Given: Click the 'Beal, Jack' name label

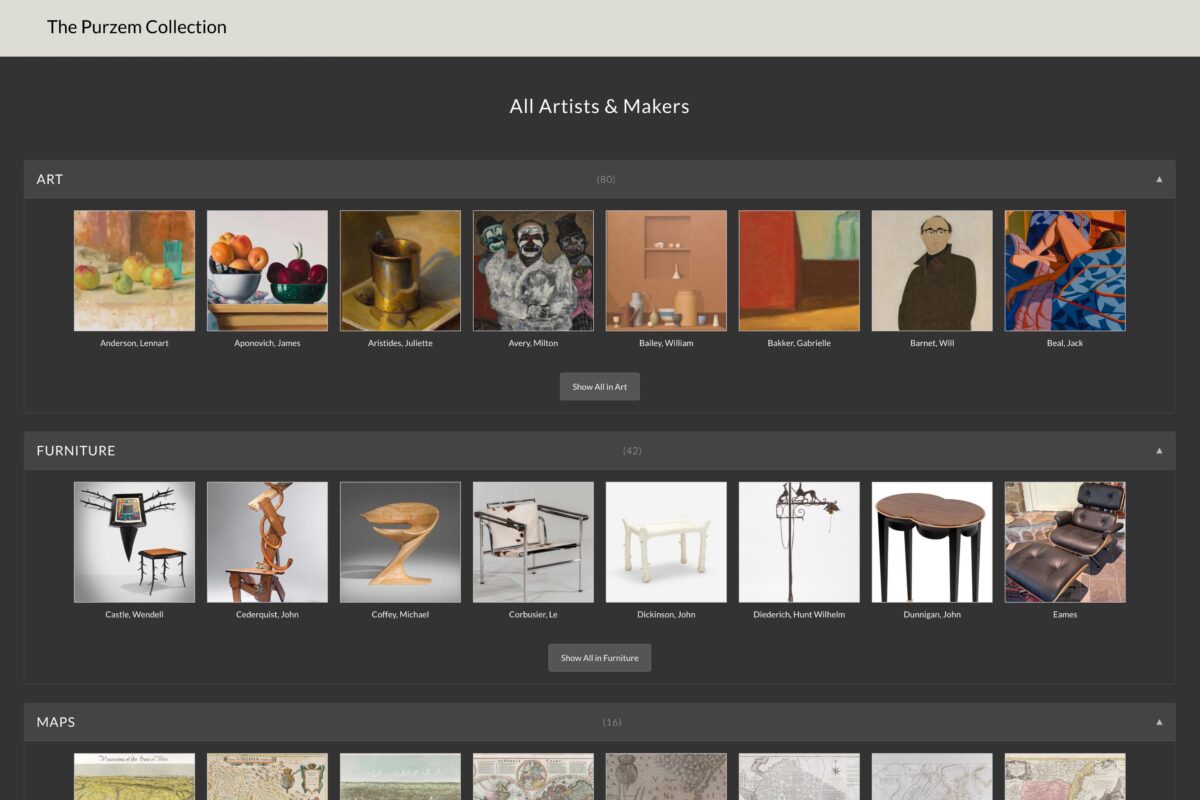Looking at the screenshot, I should tap(1065, 343).
